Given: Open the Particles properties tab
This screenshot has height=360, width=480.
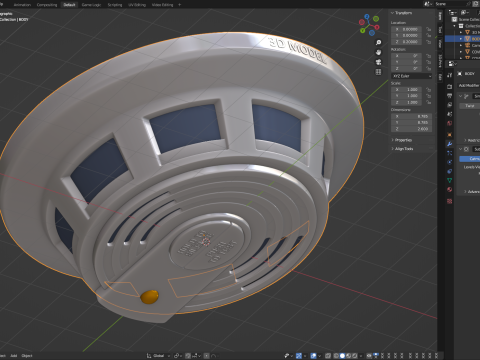Looking at the screenshot, I should (x=449, y=153).
